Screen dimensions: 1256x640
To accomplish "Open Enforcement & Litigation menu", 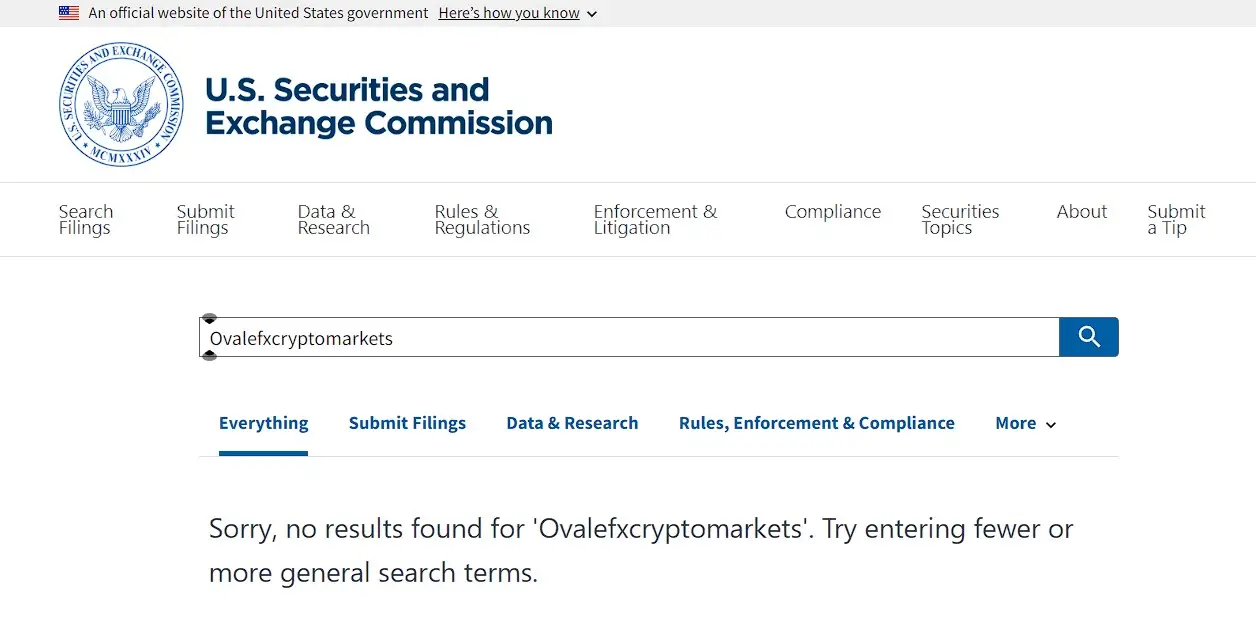I will click(655, 219).
